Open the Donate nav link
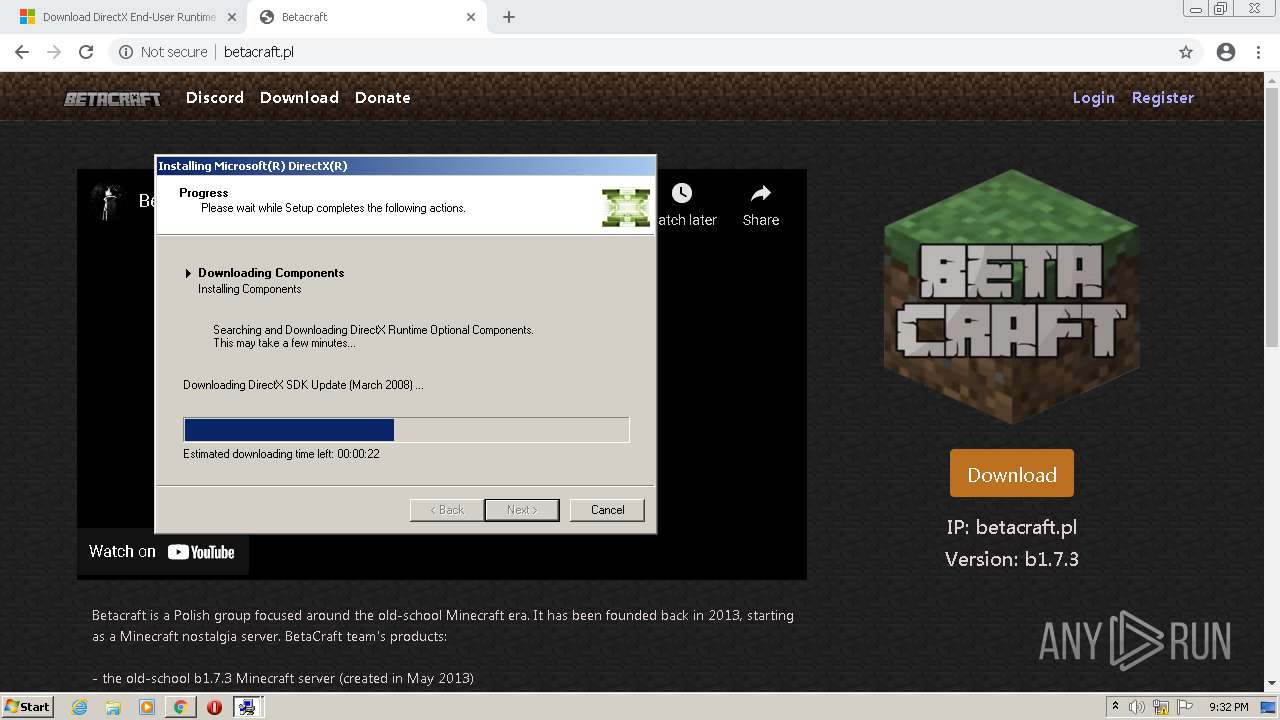The height and width of the screenshot is (720, 1280). point(383,98)
